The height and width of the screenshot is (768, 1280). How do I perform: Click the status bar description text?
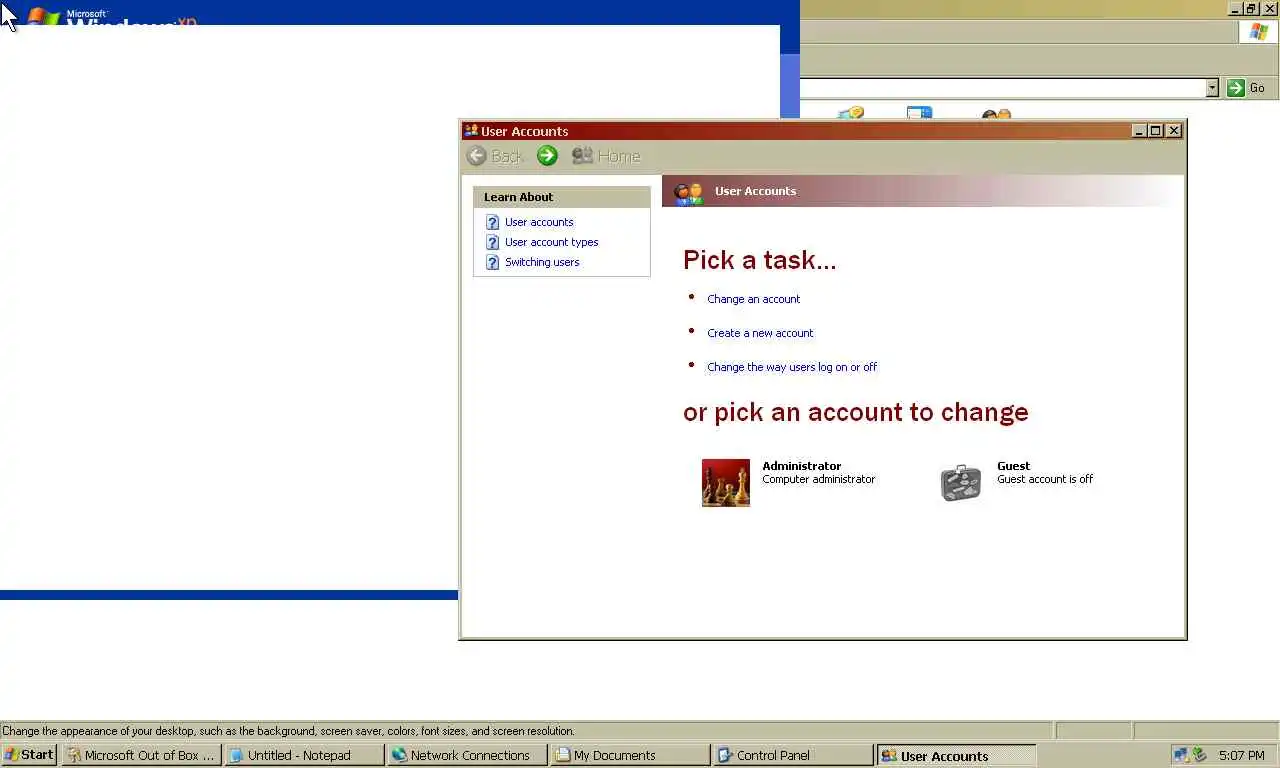pos(289,731)
